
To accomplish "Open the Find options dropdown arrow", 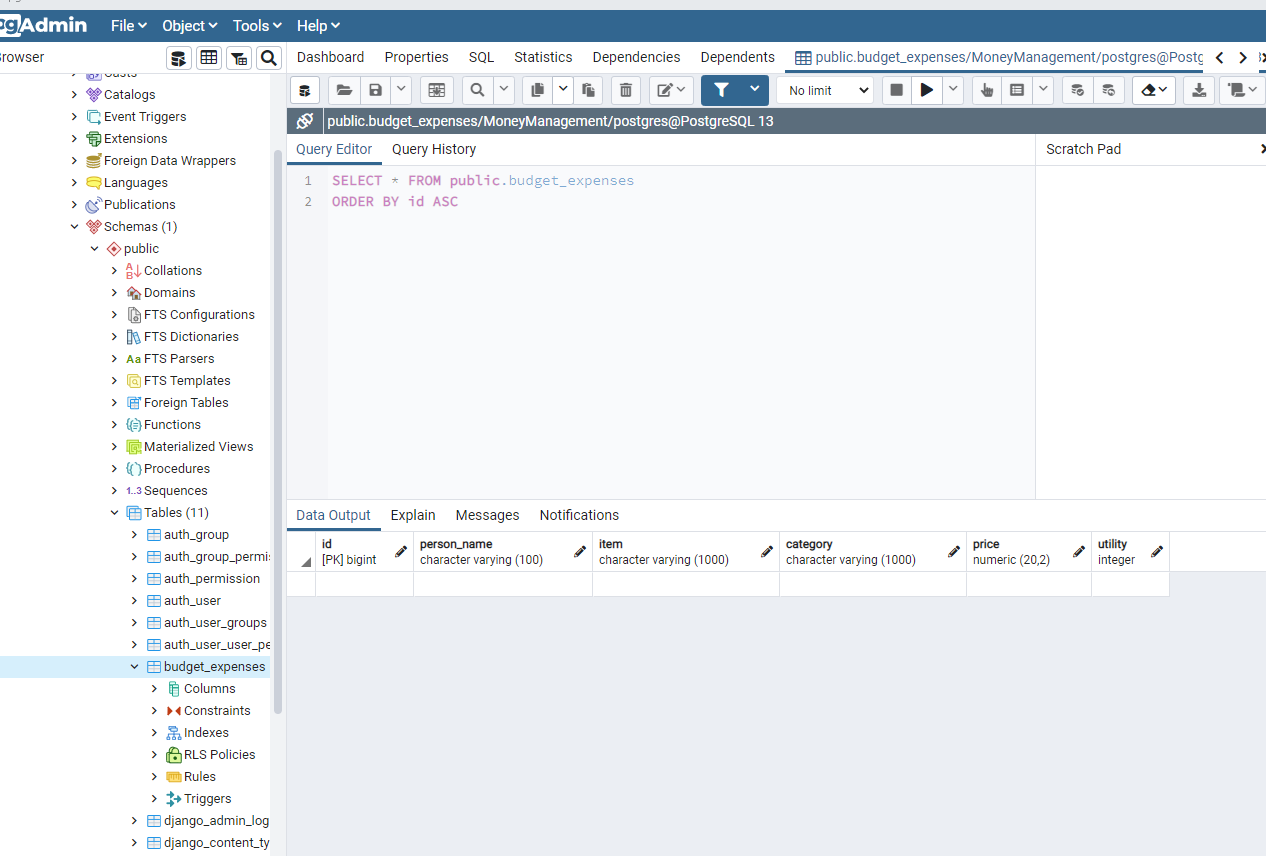I will pyautogui.click(x=503, y=90).
